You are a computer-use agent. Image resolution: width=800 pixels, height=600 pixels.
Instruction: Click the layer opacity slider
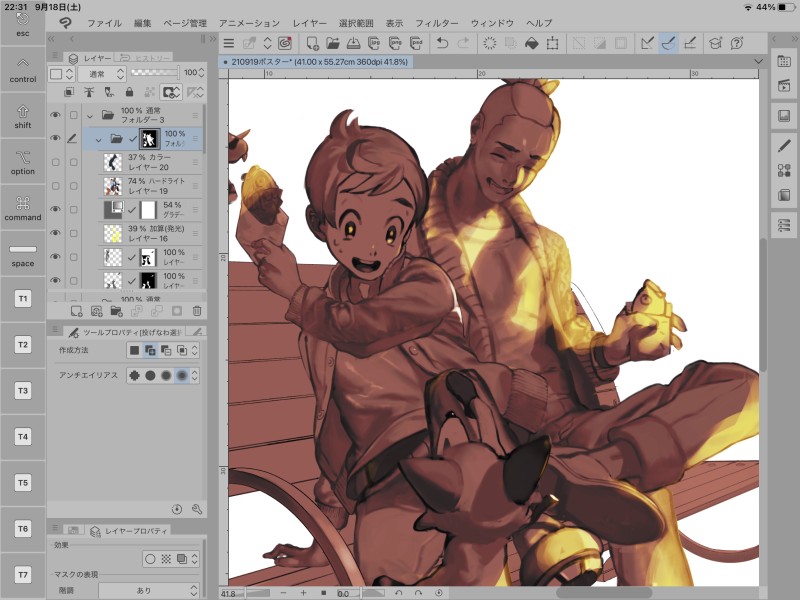pyautogui.click(x=155, y=73)
